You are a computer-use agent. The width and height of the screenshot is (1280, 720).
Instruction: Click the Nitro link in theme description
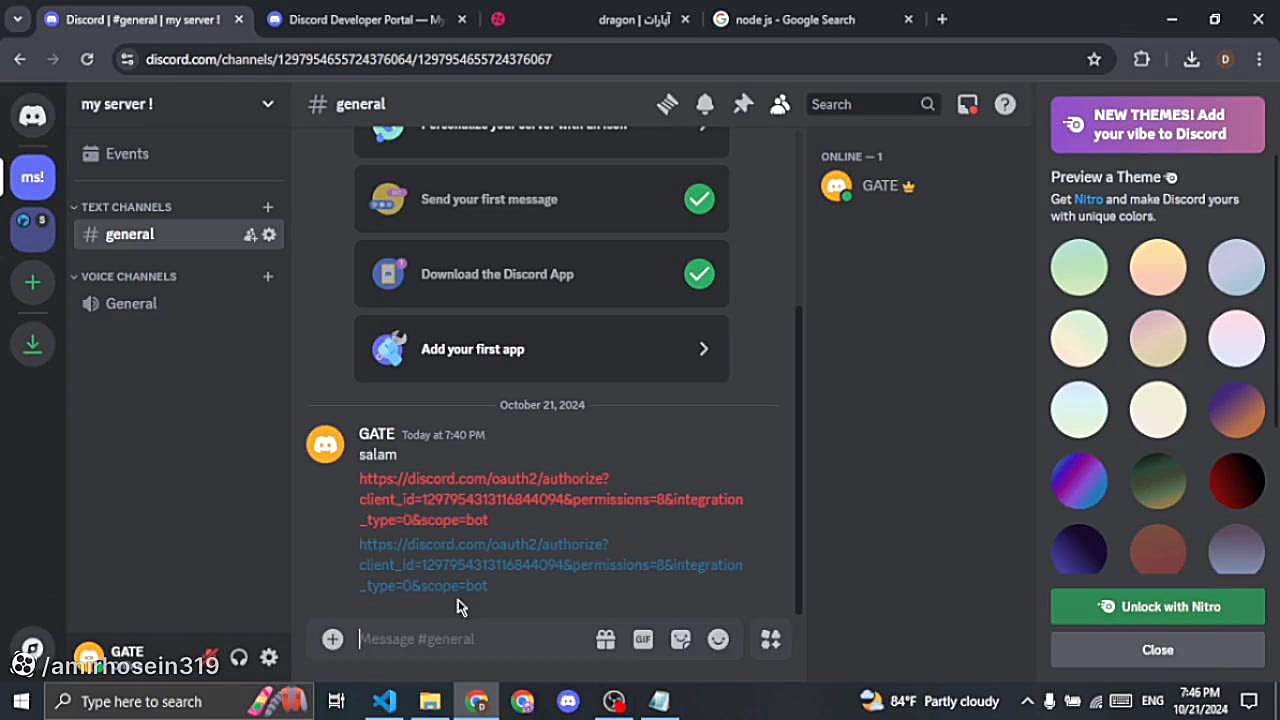coord(1088,199)
